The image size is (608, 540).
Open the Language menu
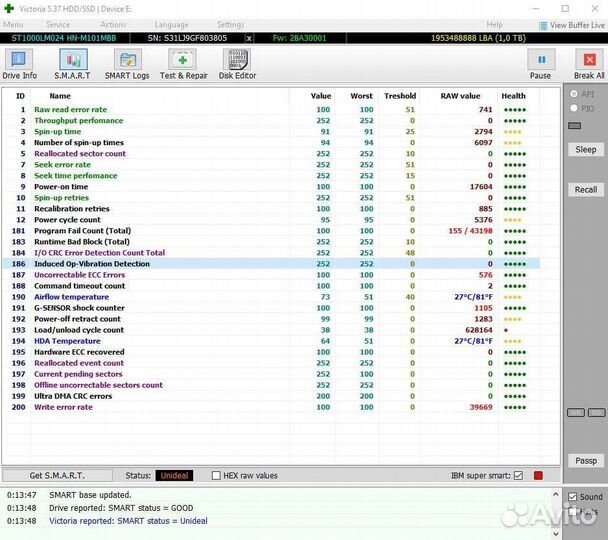click(x=171, y=25)
